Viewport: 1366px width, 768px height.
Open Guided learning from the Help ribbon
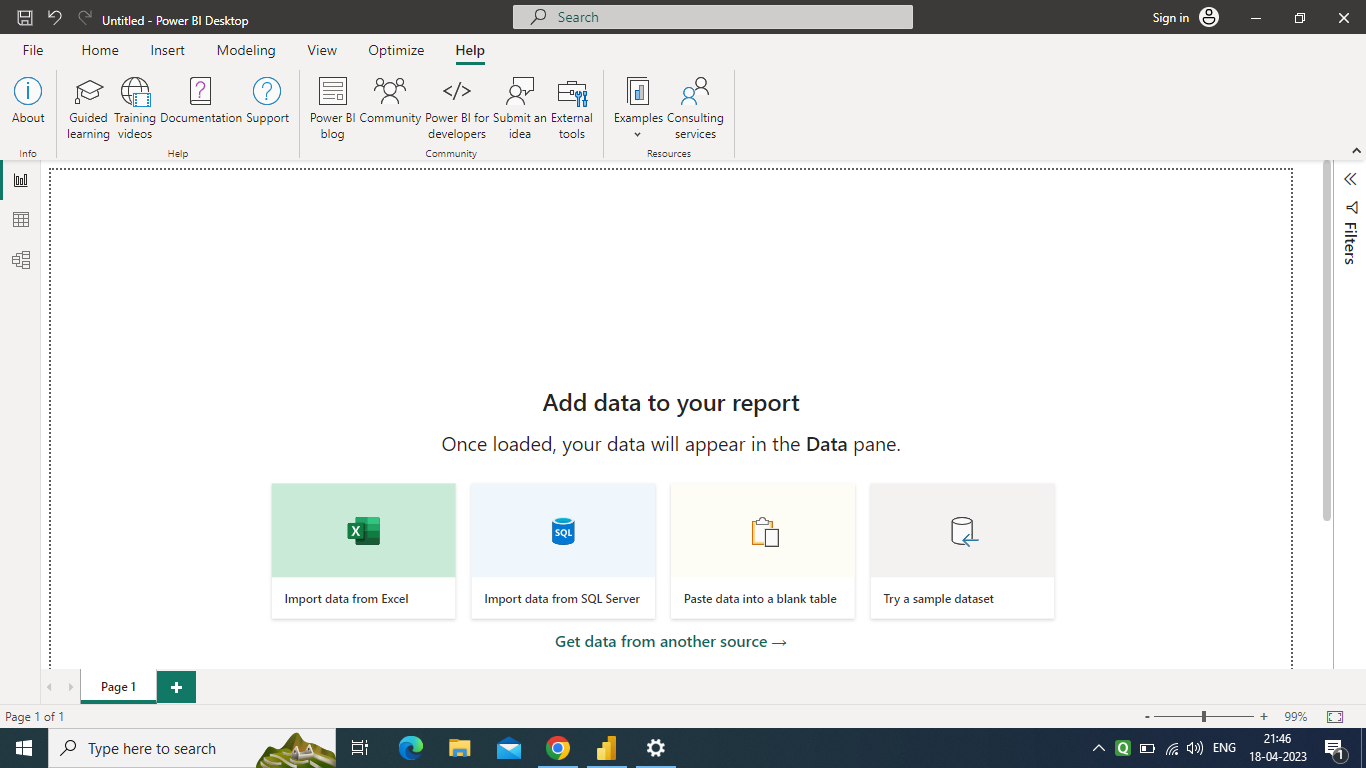[88, 109]
